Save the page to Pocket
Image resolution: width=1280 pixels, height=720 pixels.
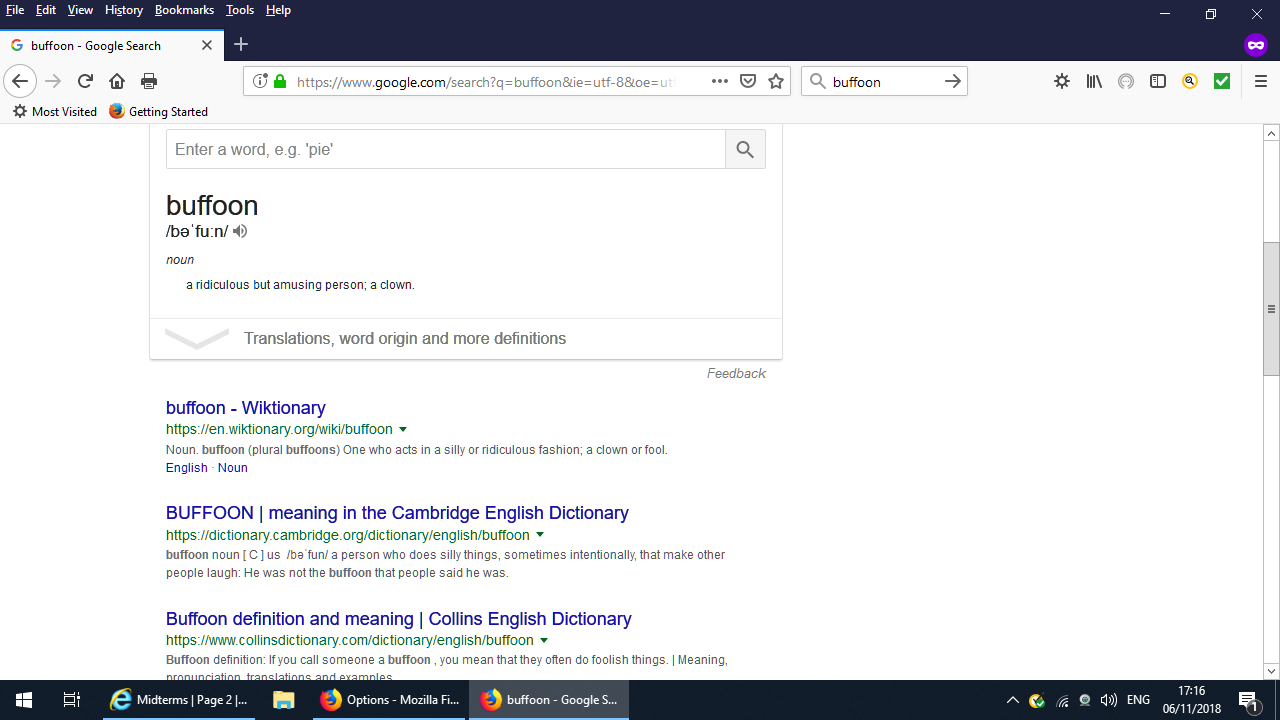tap(748, 81)
